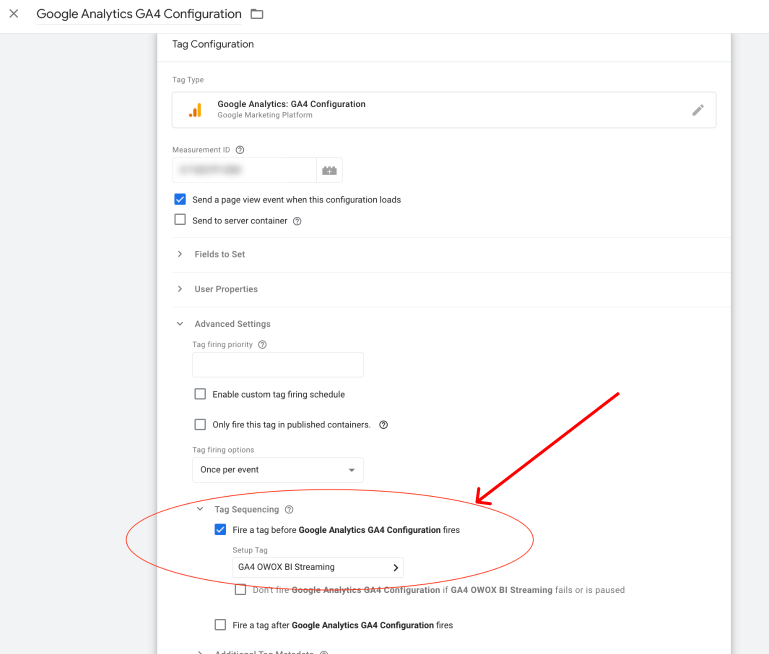Click the Tag firing priority input field

(x=278, y=365)
